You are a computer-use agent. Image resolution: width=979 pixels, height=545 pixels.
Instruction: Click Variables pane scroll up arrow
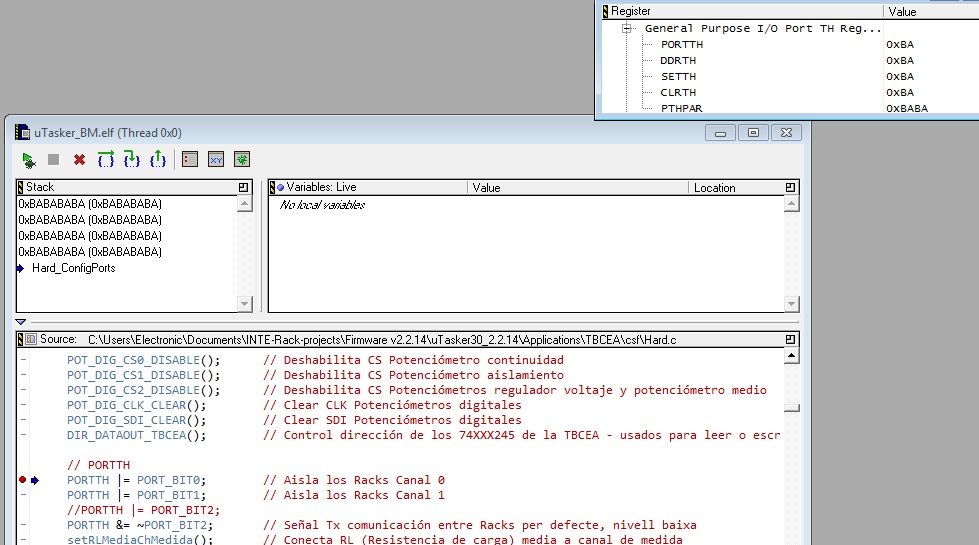pyautogui.click(x=792, y=204)
